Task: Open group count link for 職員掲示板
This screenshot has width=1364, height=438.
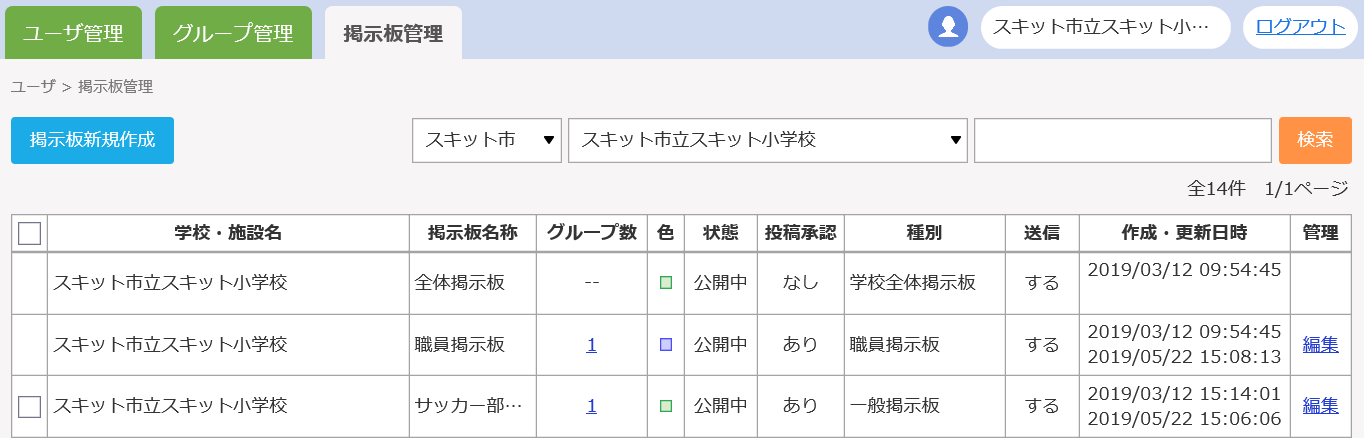Action: click(592, 345)
